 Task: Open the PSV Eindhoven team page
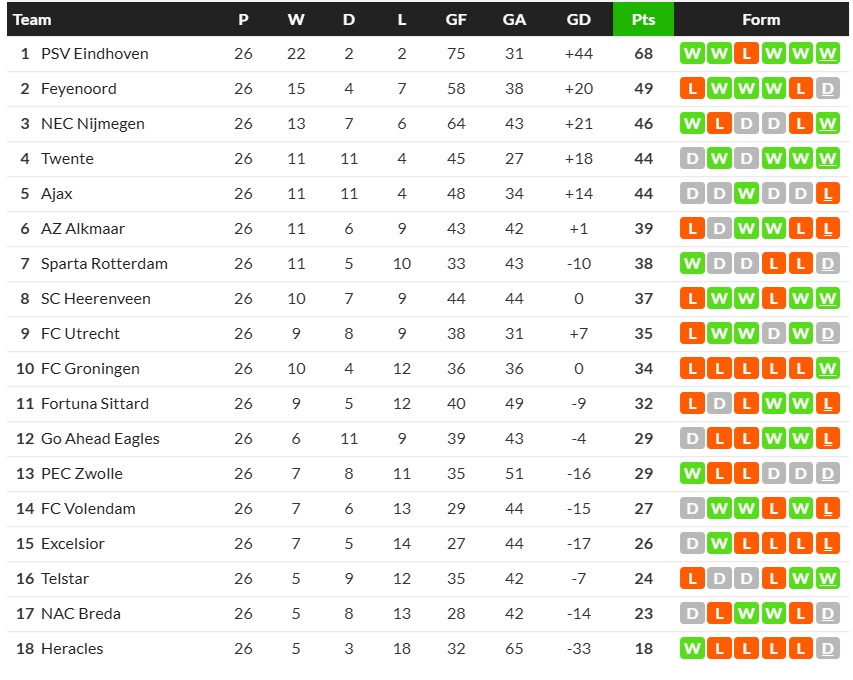pos(94,54)
